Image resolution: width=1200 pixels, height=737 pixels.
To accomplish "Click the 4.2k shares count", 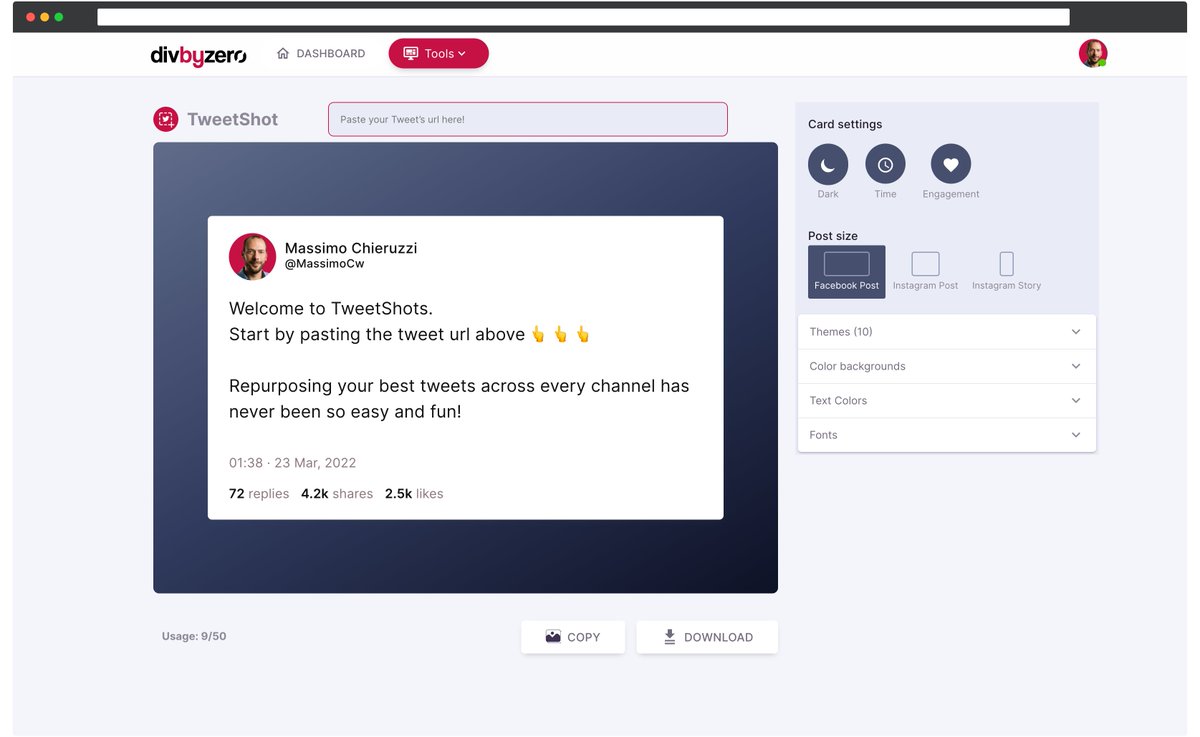I will pos(337,494).
